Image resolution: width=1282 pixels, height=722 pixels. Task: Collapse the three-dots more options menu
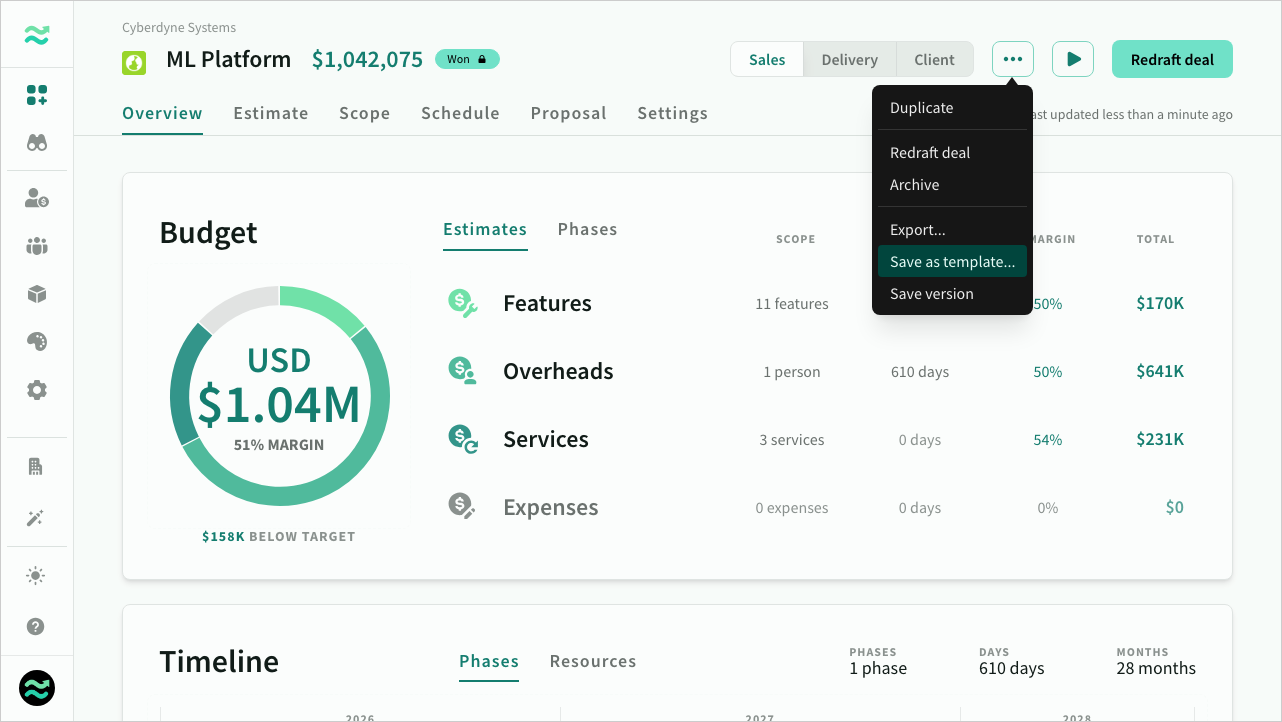(x=1013, y=60)
